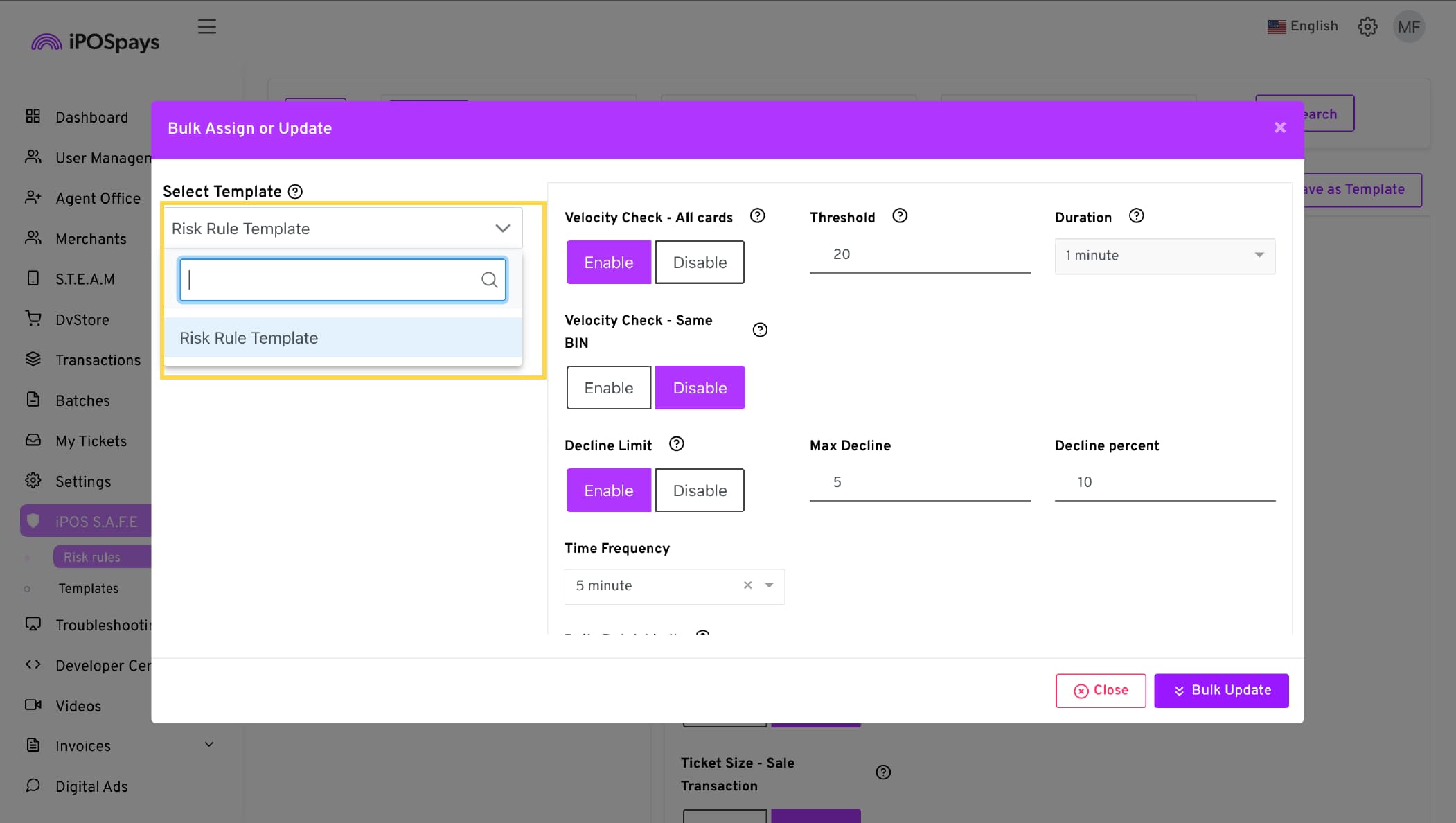Toggle the hamburger sidebar menu
The height and width of the screenshot is (823, 1456).
(206, 27)
